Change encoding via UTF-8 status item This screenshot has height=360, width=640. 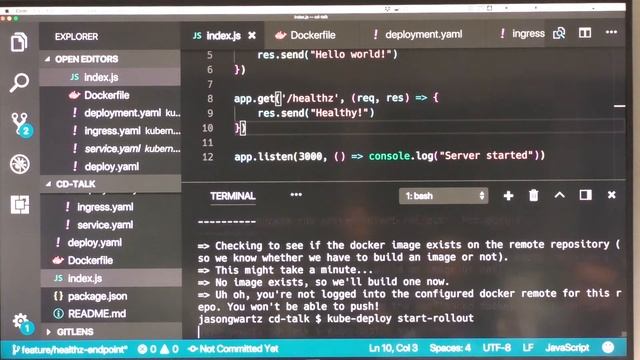[496, 348]
